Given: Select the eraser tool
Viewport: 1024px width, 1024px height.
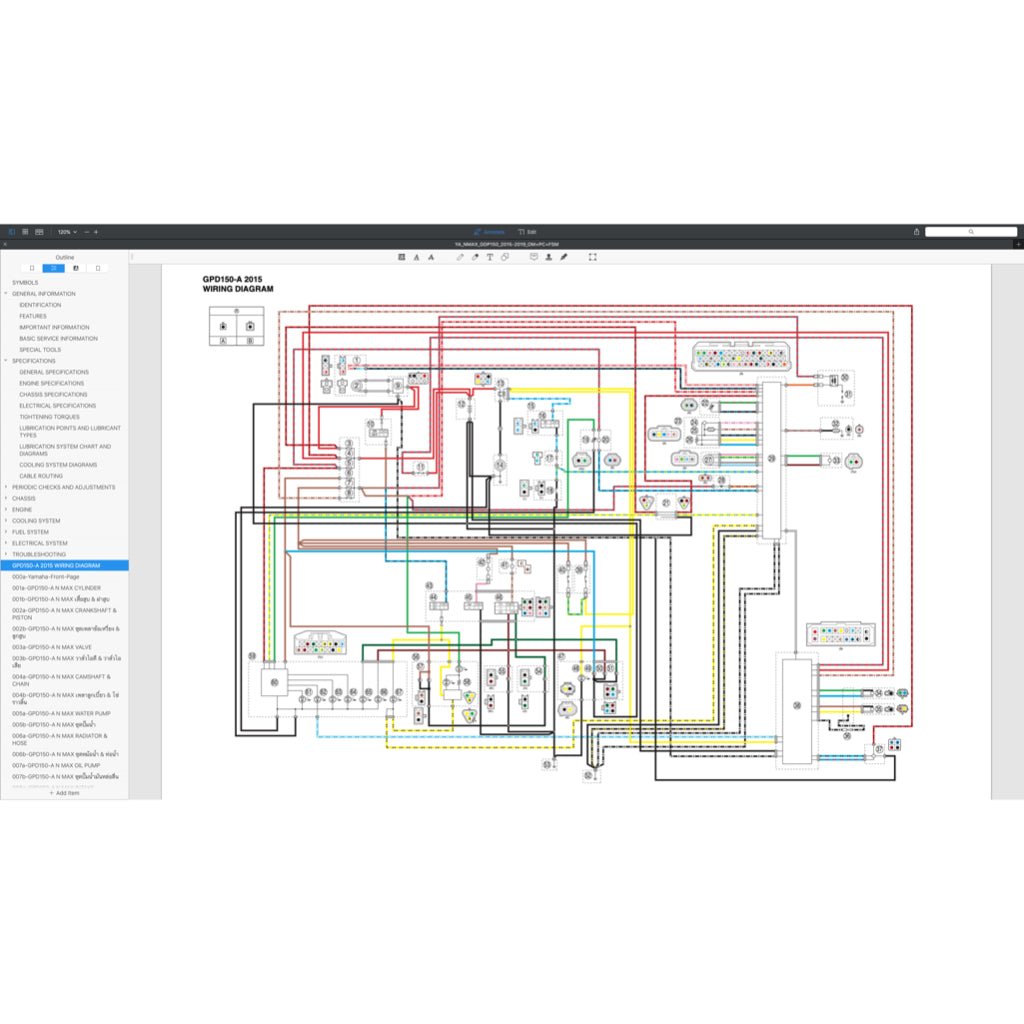Looking at the screenshot, I should [x=475, y=257].
